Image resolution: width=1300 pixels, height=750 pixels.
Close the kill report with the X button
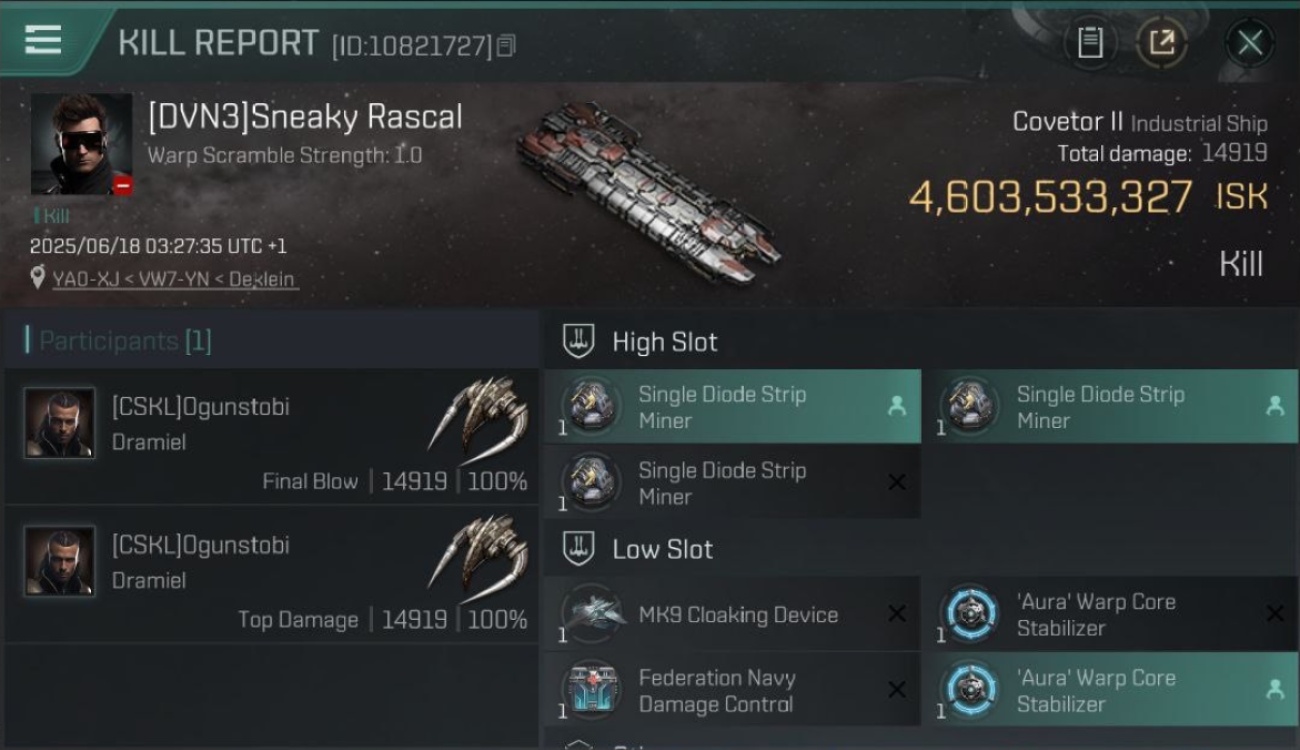point(1250,43)
